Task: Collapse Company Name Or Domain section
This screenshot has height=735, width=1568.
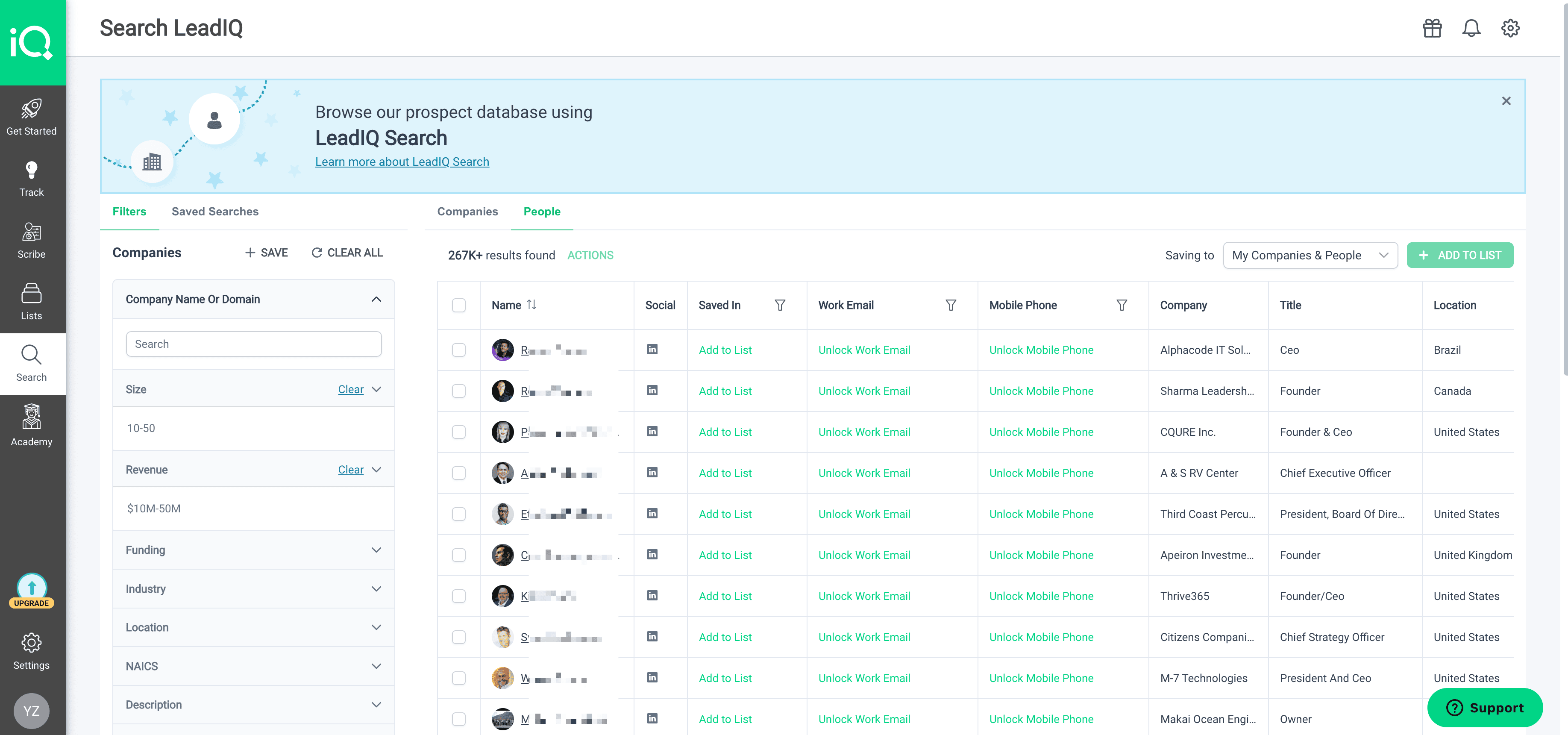Action: (x=376, y=299)
